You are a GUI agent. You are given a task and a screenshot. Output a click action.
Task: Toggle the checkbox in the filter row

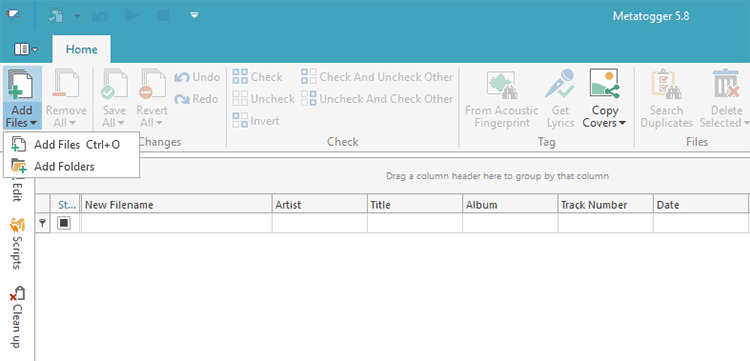pyautogui.click(x=64, y=223)
